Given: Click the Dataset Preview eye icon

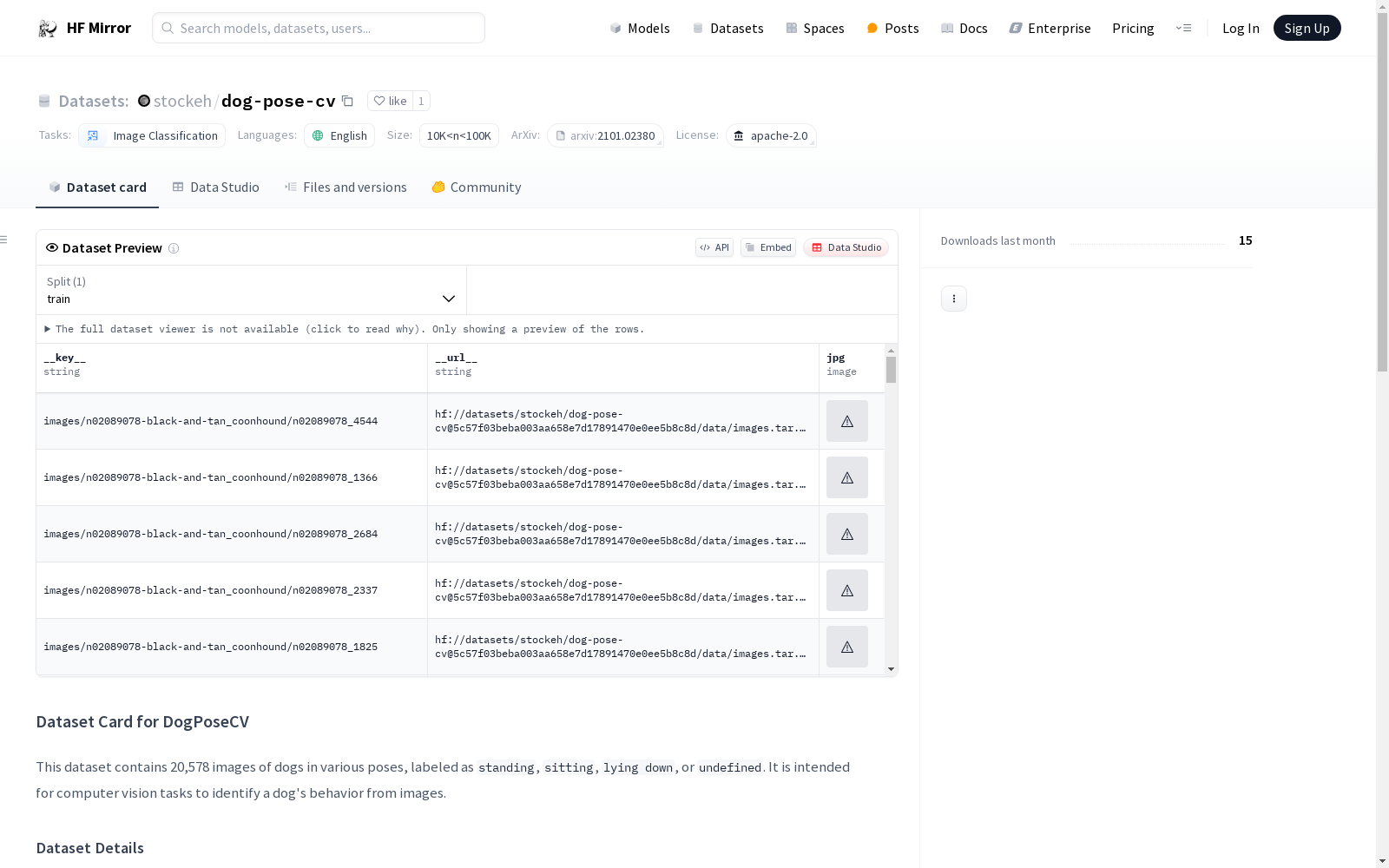Looking at the screenshot, I should pyautogui.click(x=52, y=247).
